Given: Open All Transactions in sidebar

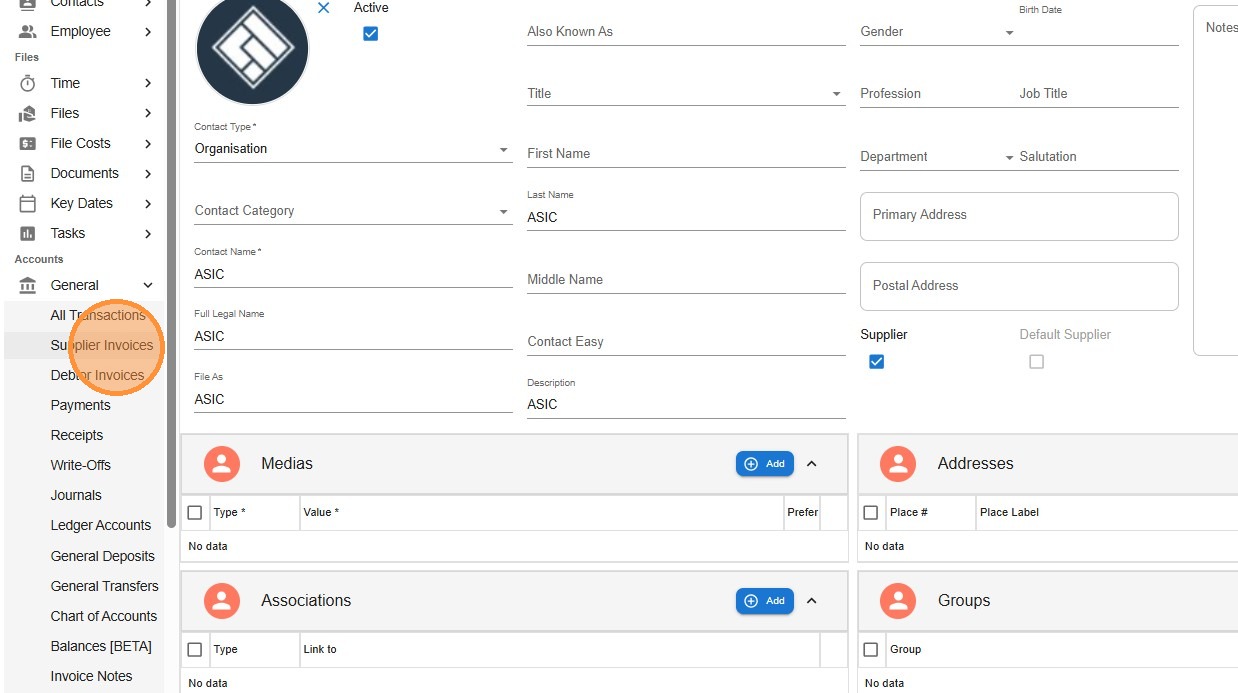Looking at the screenshot, I should click(98, 315).
